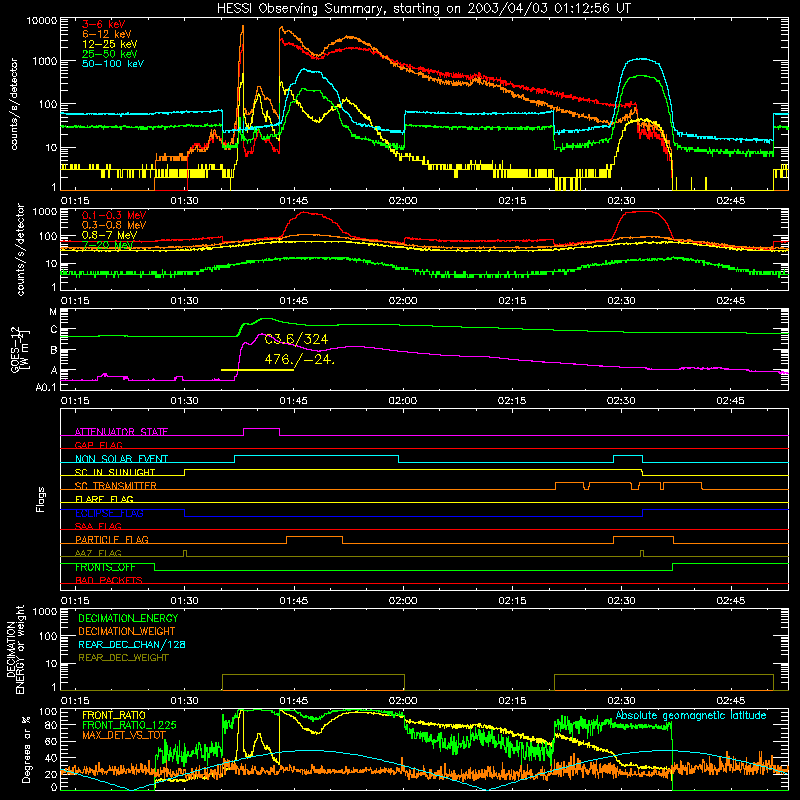Click the 10000 tick label on X-ray panel

click(42, 21)
